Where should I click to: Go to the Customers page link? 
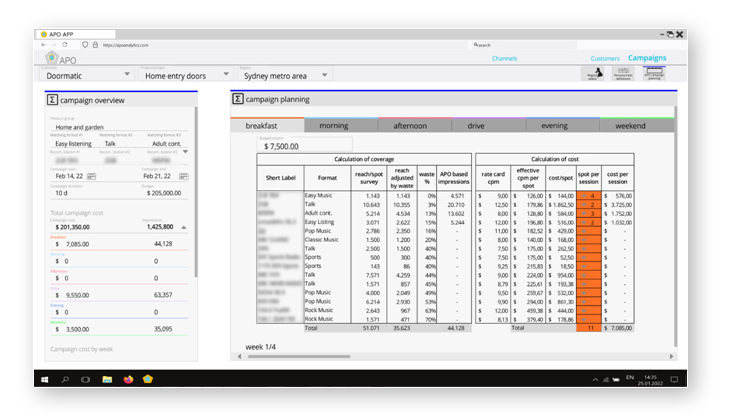pyautogui.click(x=605, y=59)
